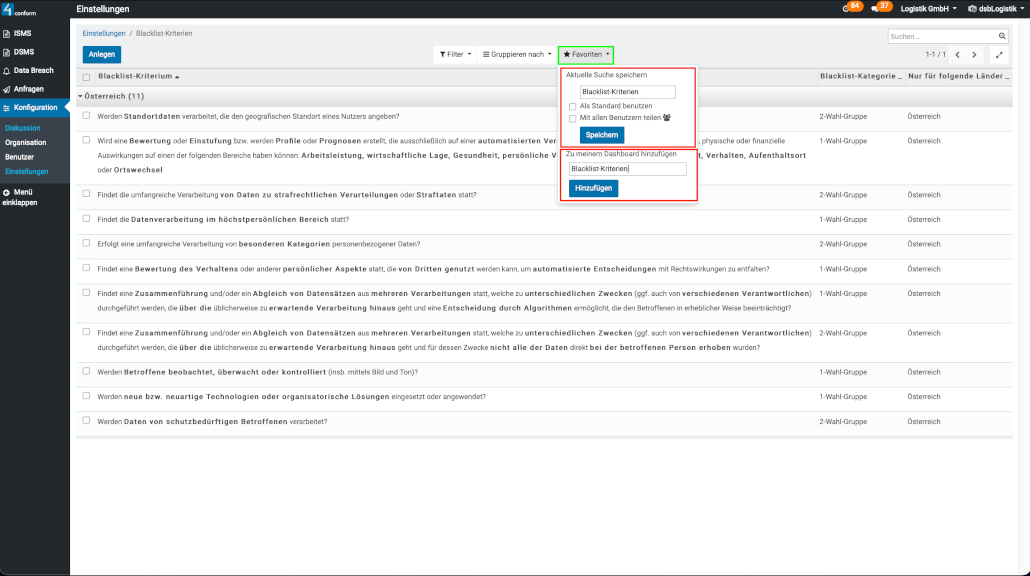Enable 'Als Standard benutzen' checkbox

click(x=572, y=106)
